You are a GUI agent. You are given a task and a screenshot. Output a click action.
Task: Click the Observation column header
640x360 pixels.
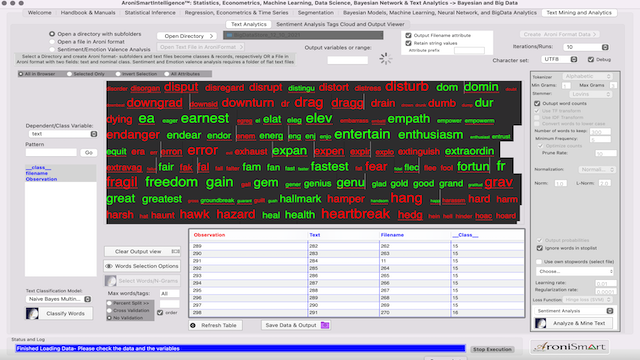click(209, 235)
